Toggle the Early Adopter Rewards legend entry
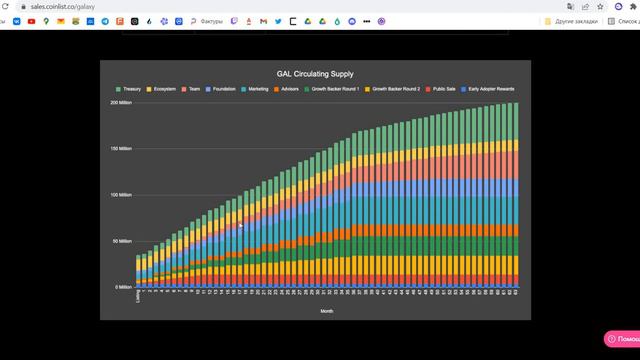This screenshot has width=640, height=360. pyautogui.click(x=488, y=89)
